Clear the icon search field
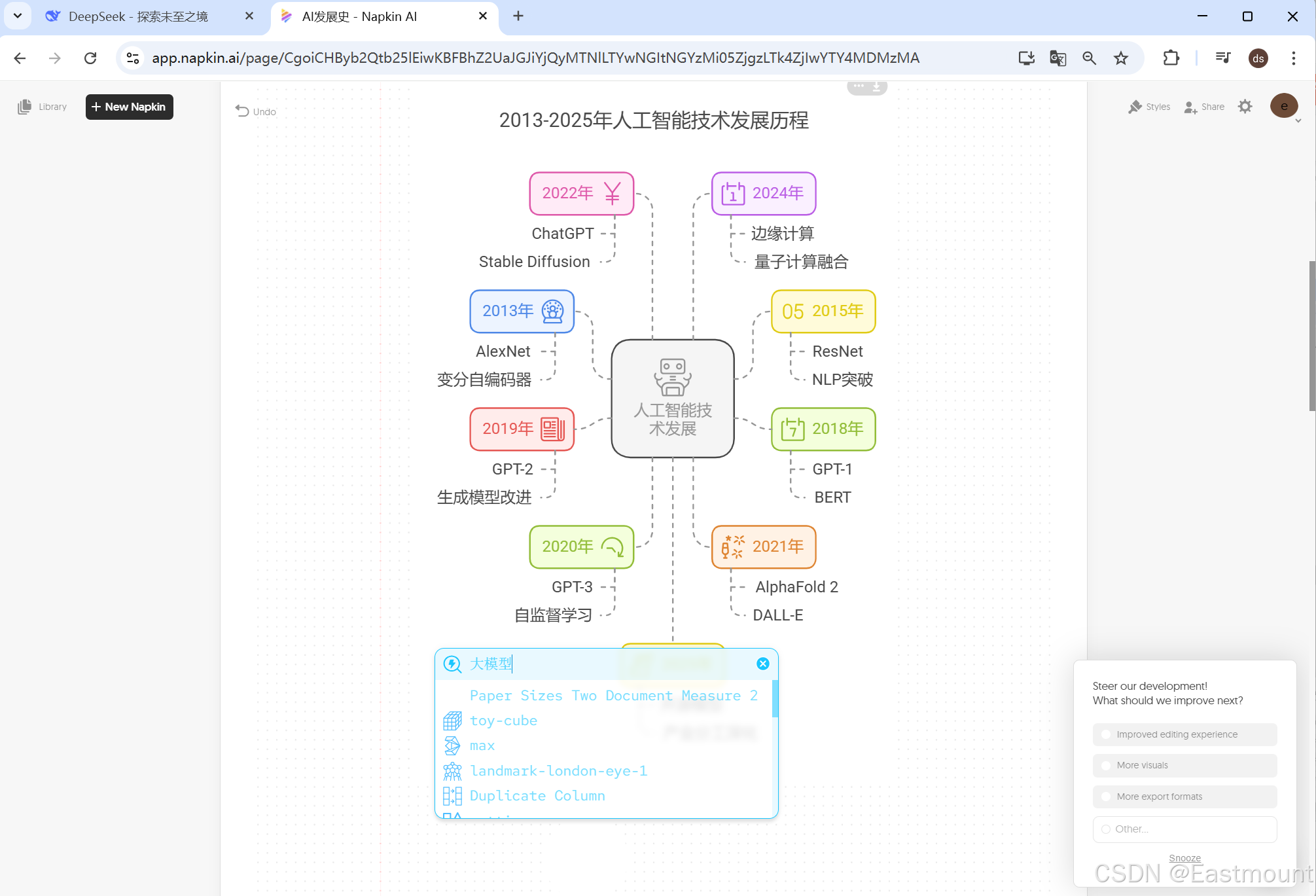The height and width of the screenshot is (896, 1316). click(x=762, y=664)
